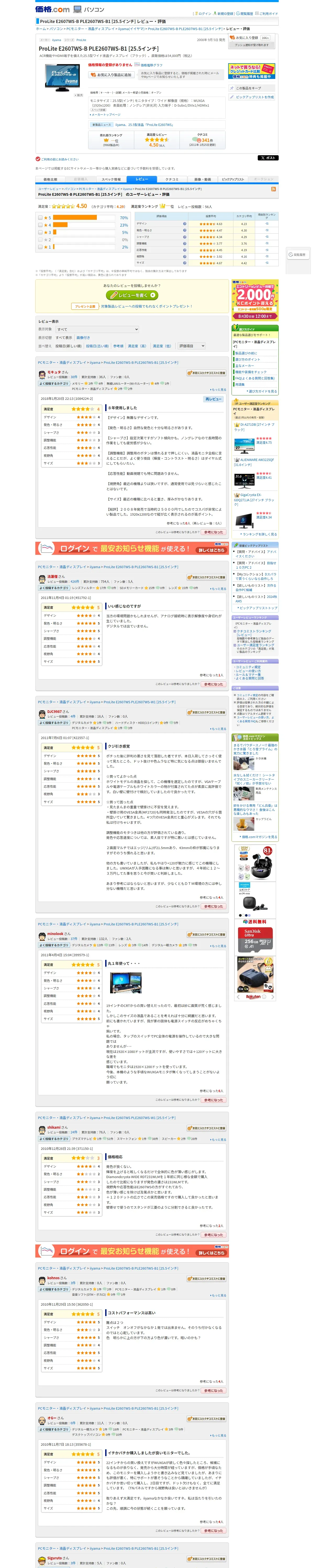Open the 閲覧履歴 floating side widget
Image resolution: width=314 pixels, height=1568 pixels.
coord(298,255)
